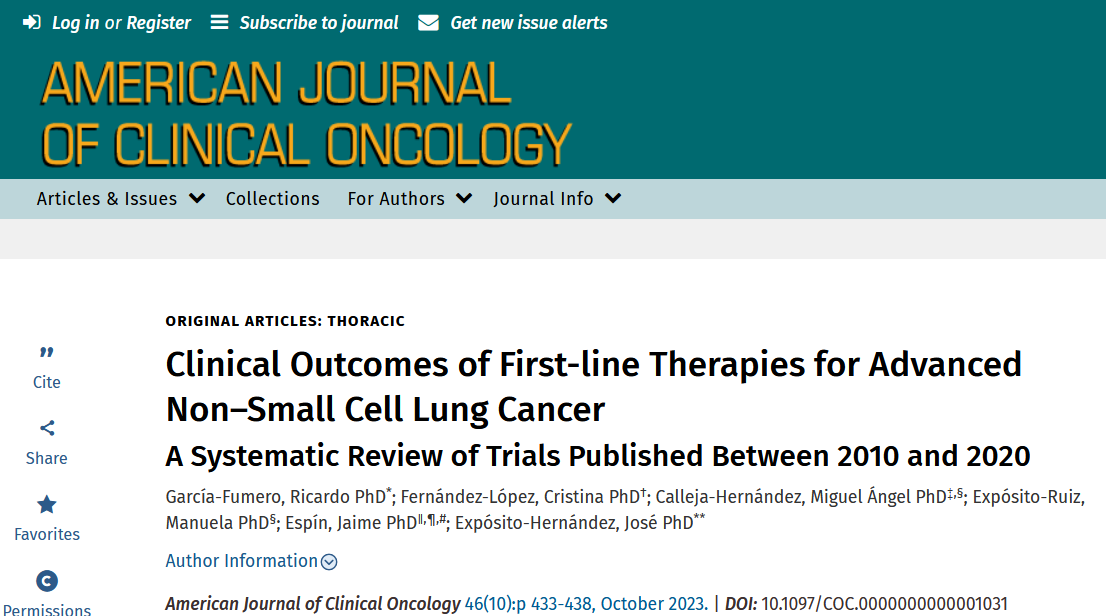Screen dimensions: 1106x616
Task: Click the hamburger icon beside Subscribe to journal
Action: (219, 22)
